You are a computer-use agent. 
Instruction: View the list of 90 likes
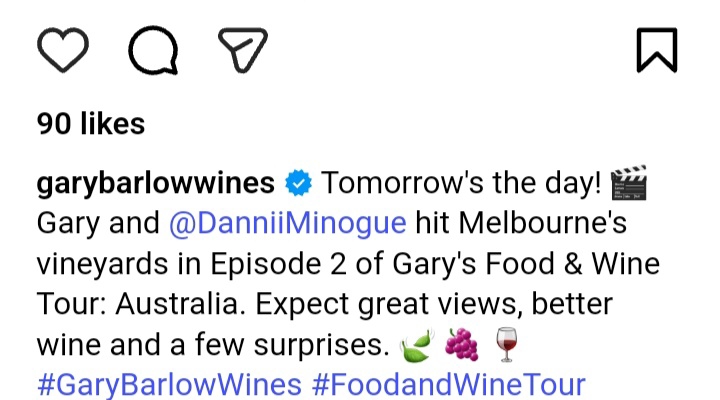pos(91,124)
